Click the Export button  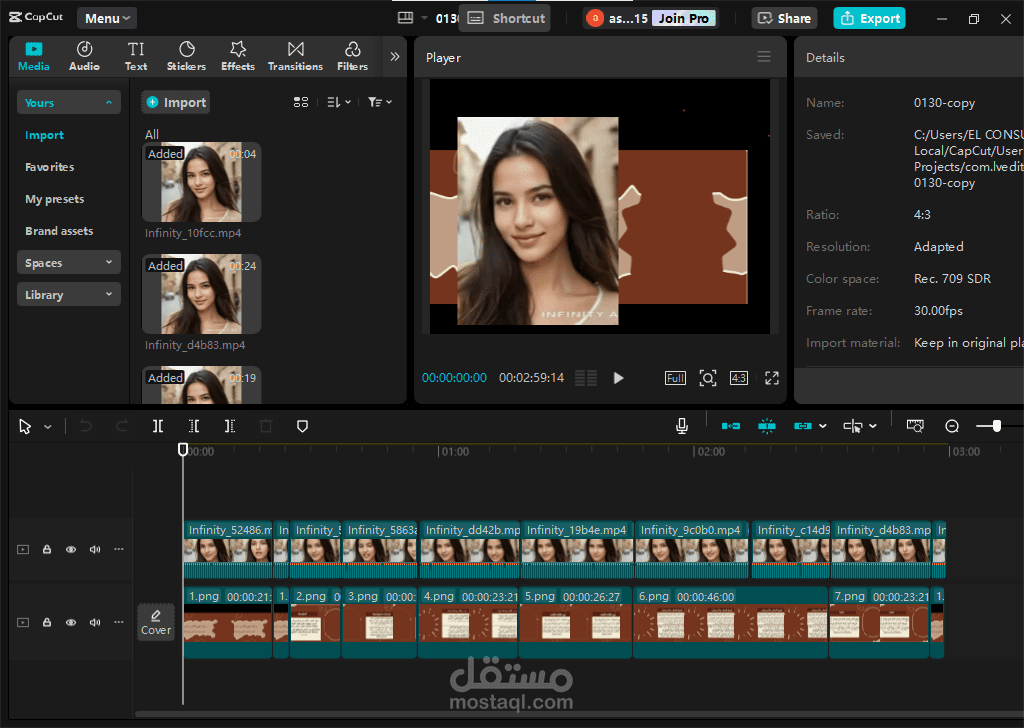pyautogui.click(x=869, y=18)
